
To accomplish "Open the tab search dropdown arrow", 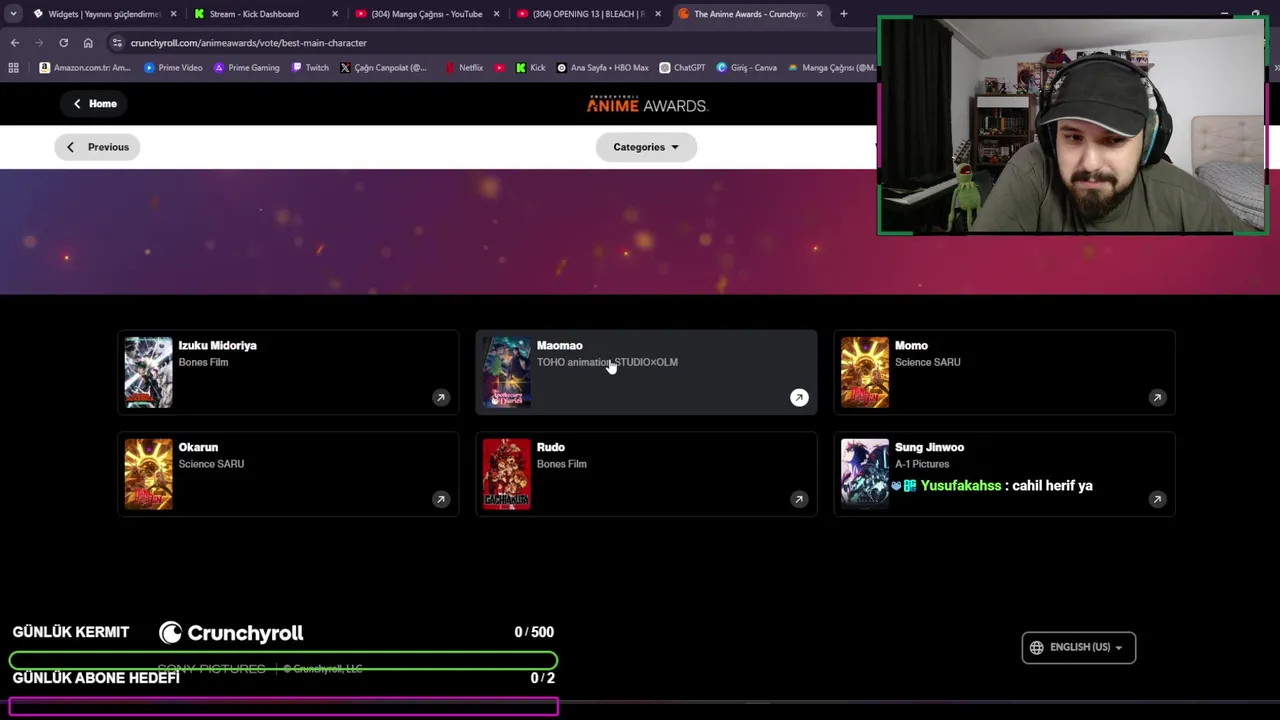I will tap(13, 14).
